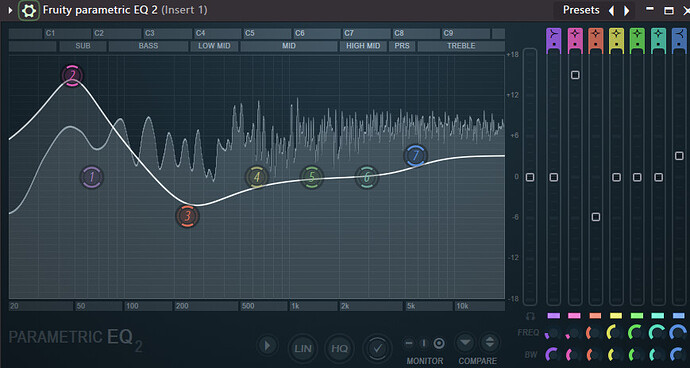Click the teal band 6 frequency knob

pyautogui.click(x=658, y=333)
